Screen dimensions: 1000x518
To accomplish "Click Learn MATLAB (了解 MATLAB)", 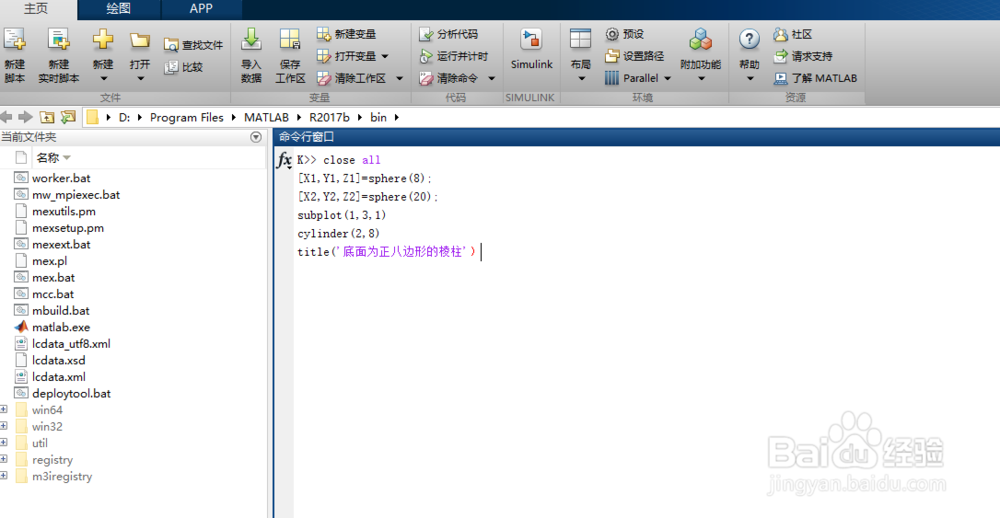I will tap(816, 78).
